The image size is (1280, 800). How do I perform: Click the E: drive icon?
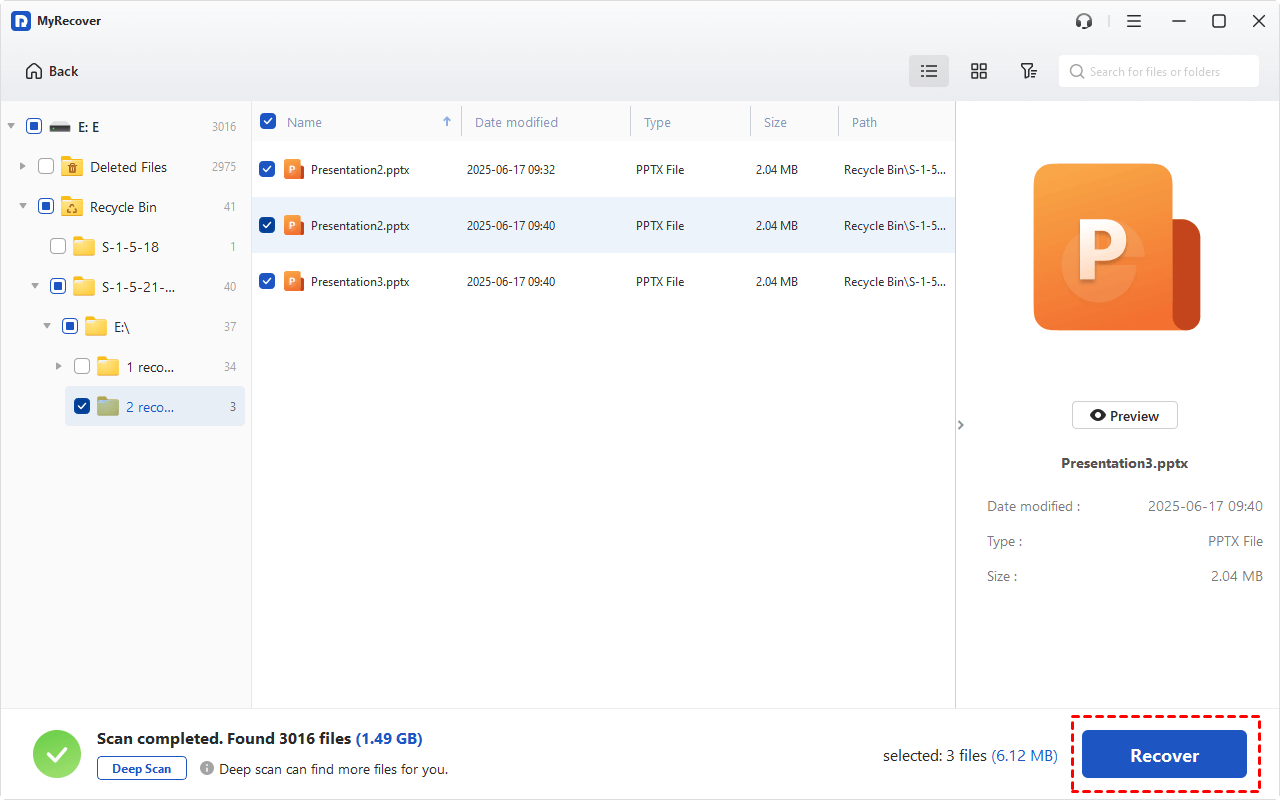click(60, 127)
